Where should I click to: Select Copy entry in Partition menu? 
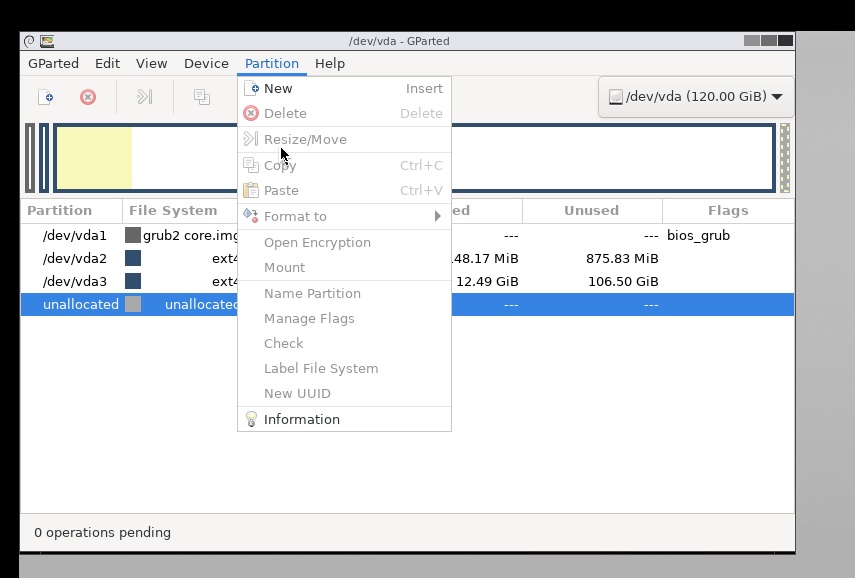point(344,165)
